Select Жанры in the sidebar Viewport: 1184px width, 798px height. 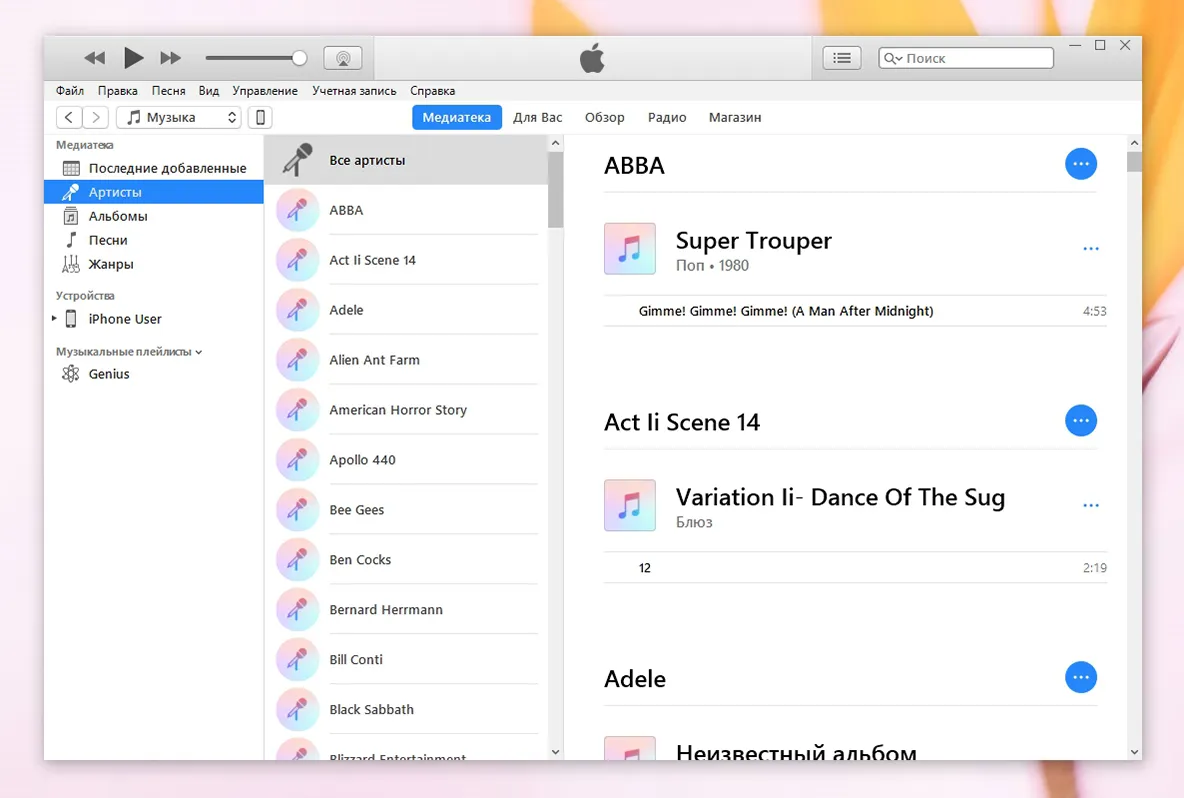tap(153, 264)
